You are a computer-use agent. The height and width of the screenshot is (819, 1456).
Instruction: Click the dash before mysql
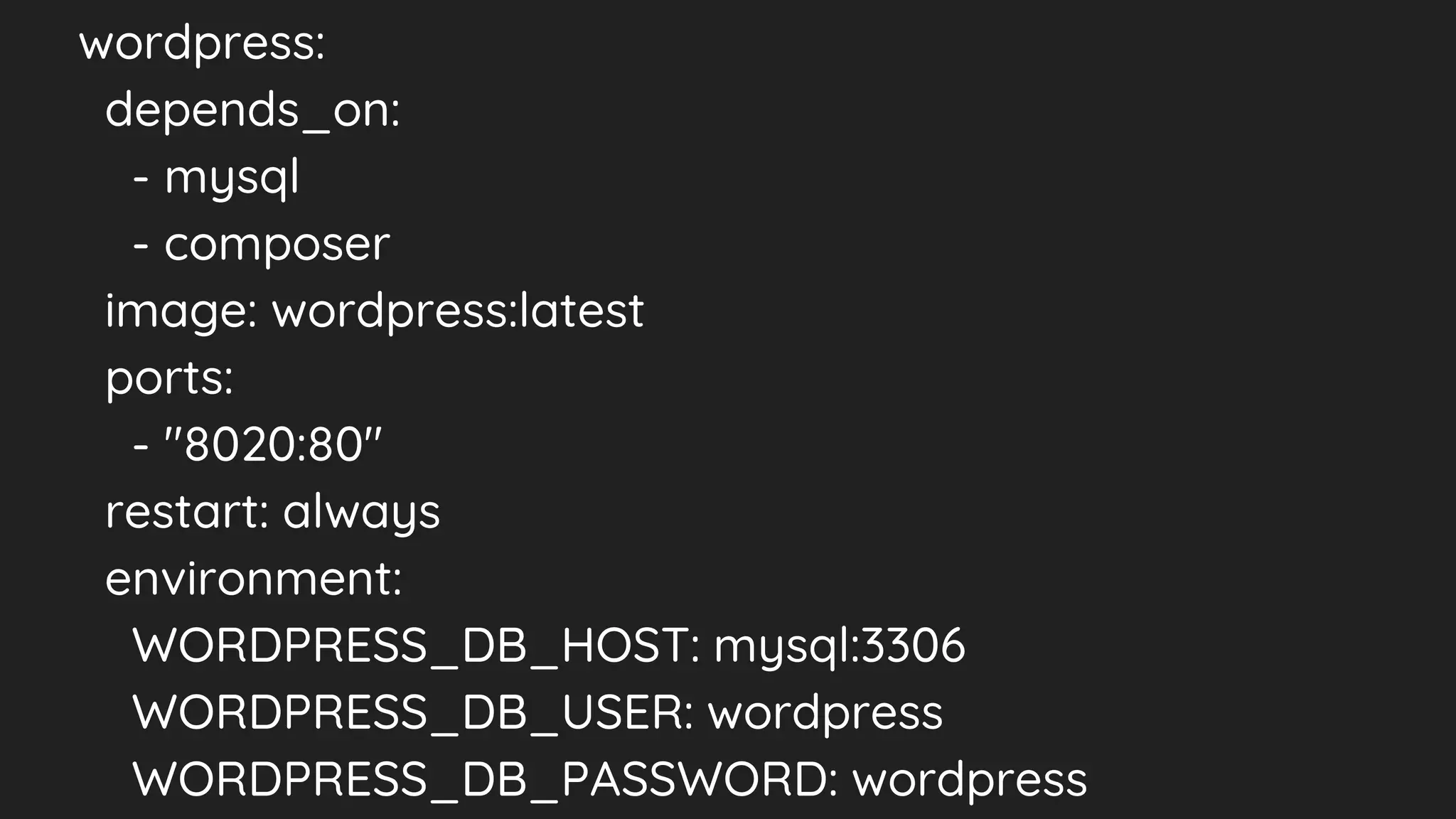[141, 179]
